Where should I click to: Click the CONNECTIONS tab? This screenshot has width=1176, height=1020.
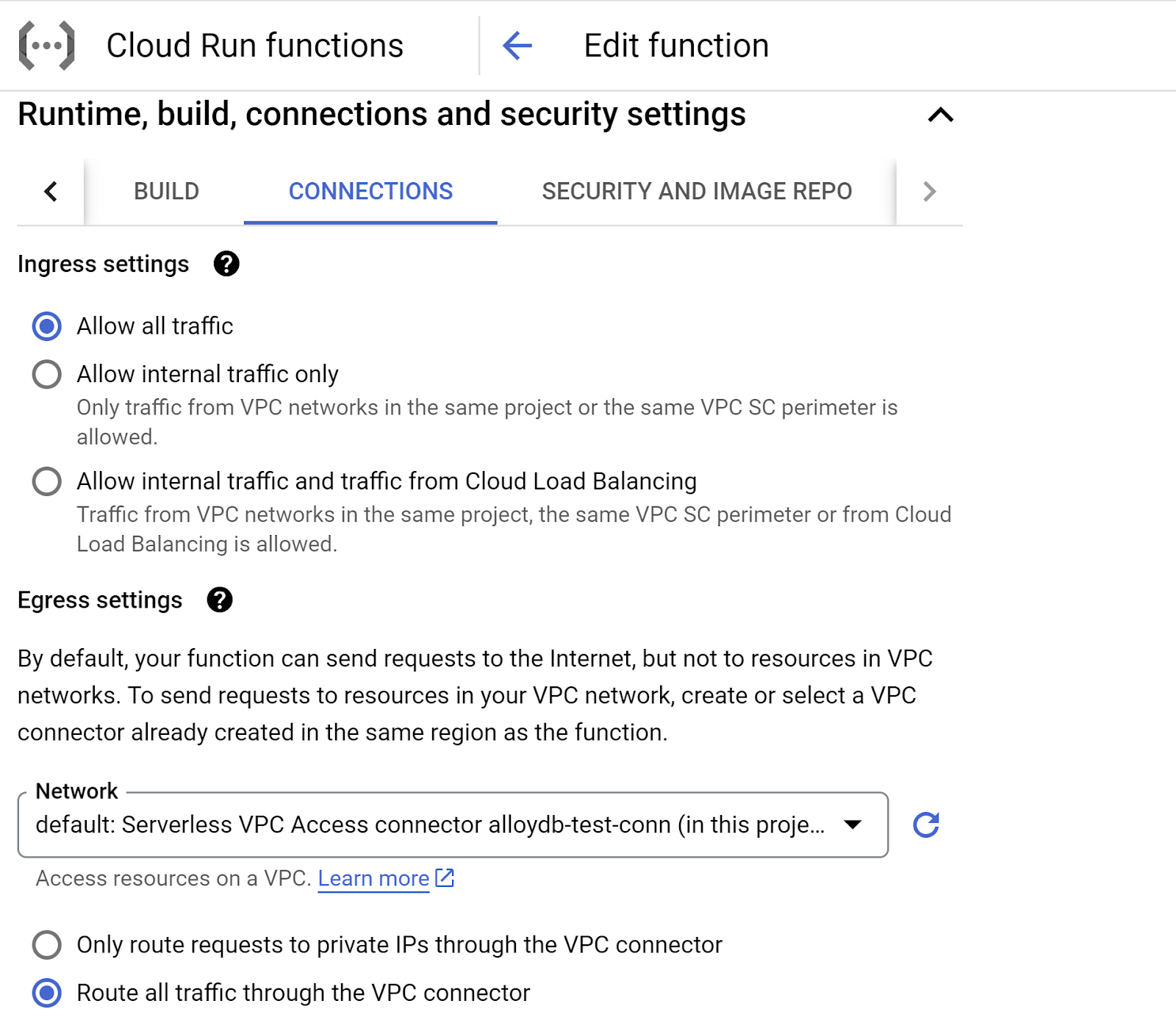click(370, 191)
